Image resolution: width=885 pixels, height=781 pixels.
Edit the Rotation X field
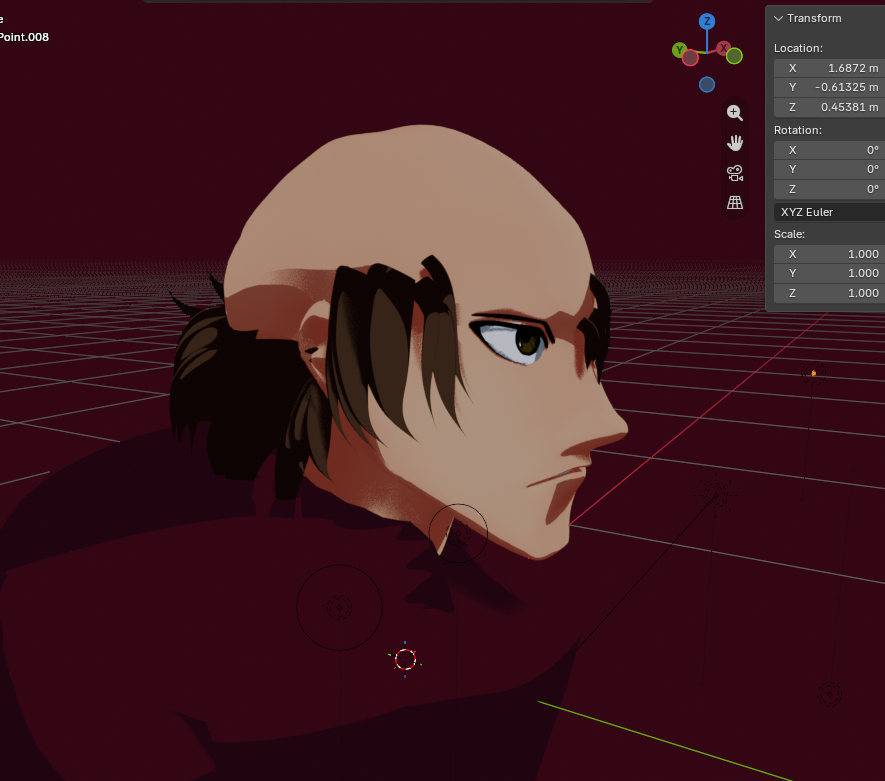[829, 150]
